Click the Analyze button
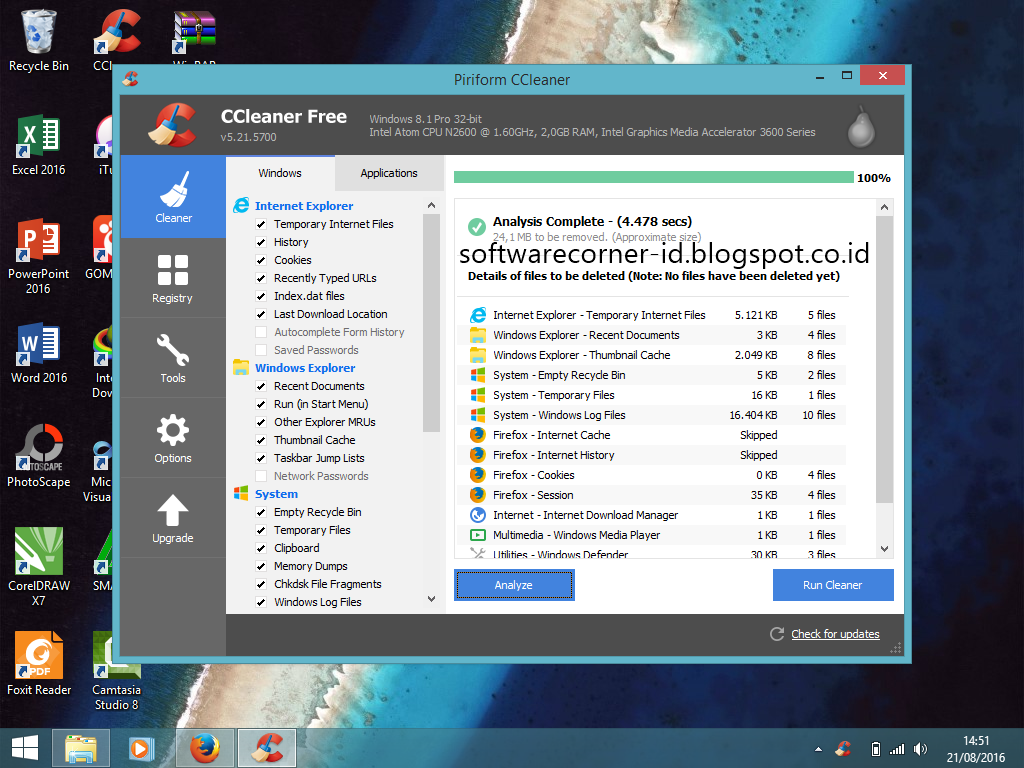1024x768 pixels. pyautogui.click(x=514, y=585)
